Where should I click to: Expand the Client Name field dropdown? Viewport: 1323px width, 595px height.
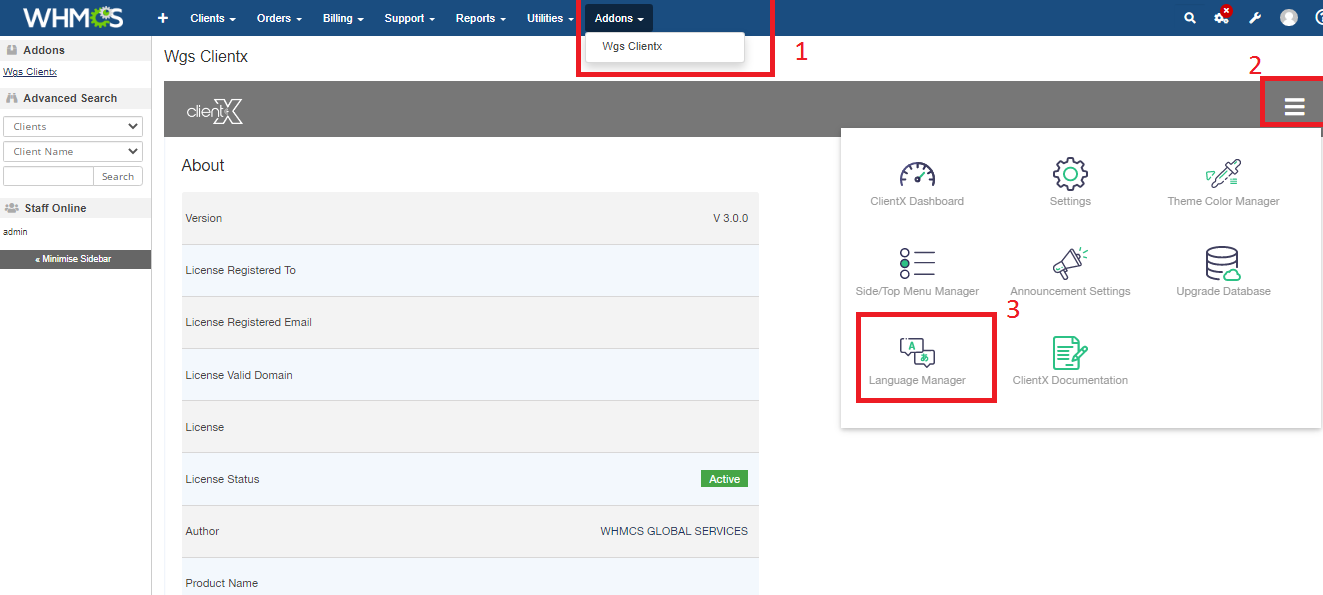pos(73,152)
